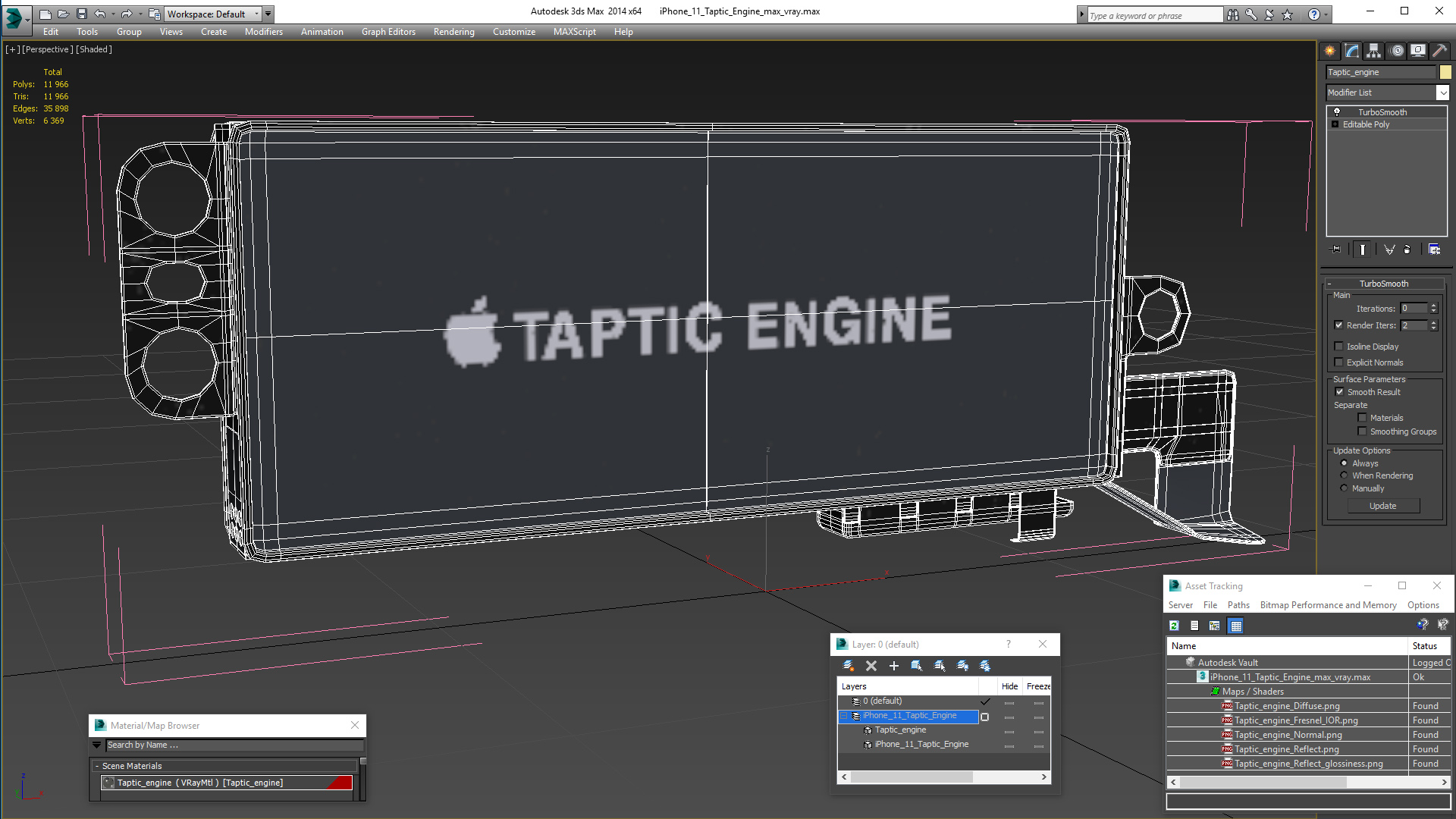Open the MAXScript menu

pyautogui.click(x=574, y=32)
